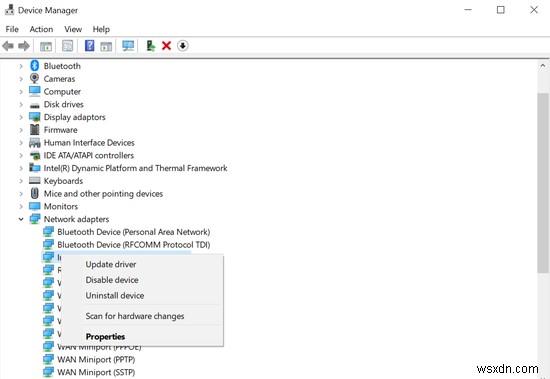Click the Forward arrow toolbar icon
This screenshot has height=379, width=550.
(x=24, y=46)
